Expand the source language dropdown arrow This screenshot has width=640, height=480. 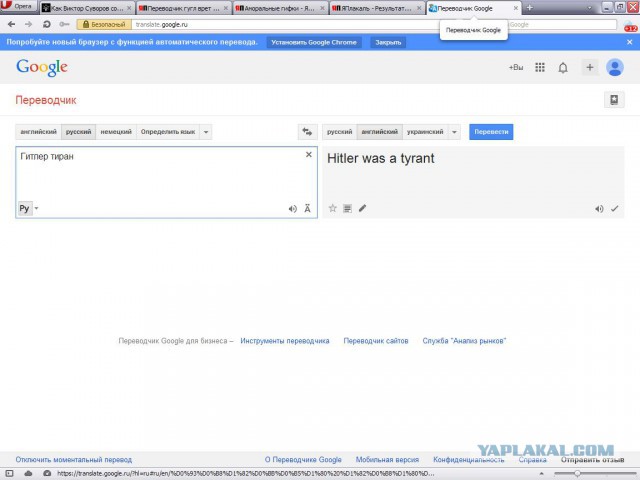click(x=206, y=132)
